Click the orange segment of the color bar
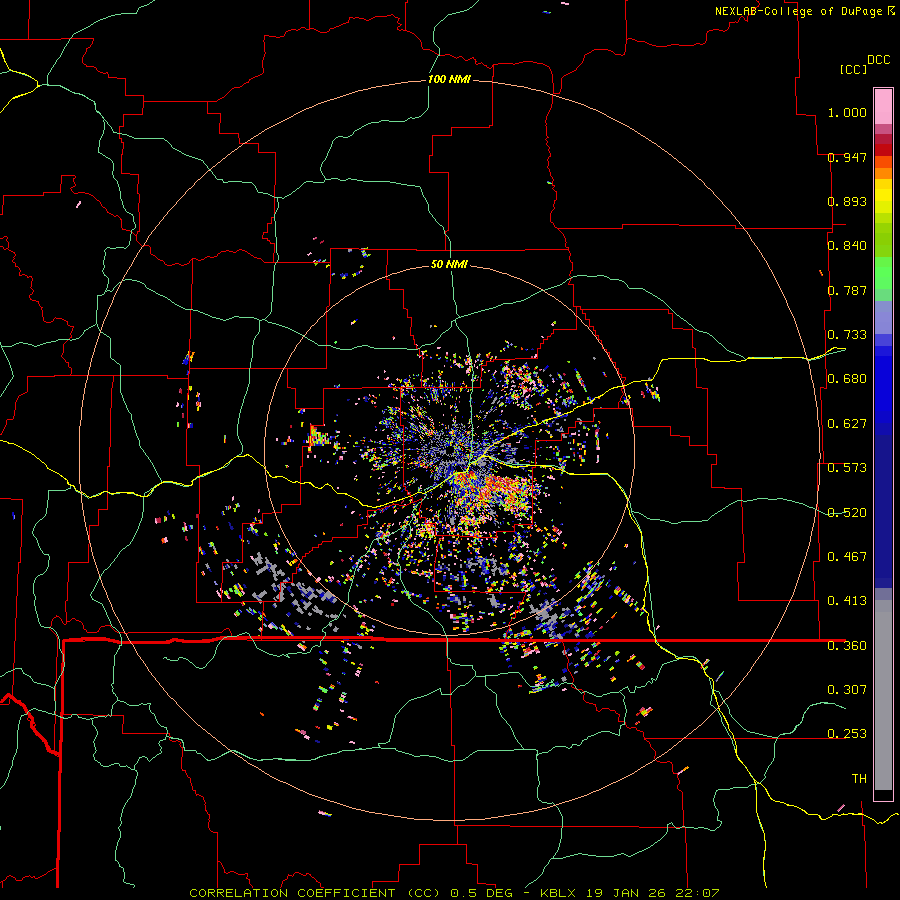Image resolution: width=900 pixels, height=900 pixels. (x=883, y=173)
